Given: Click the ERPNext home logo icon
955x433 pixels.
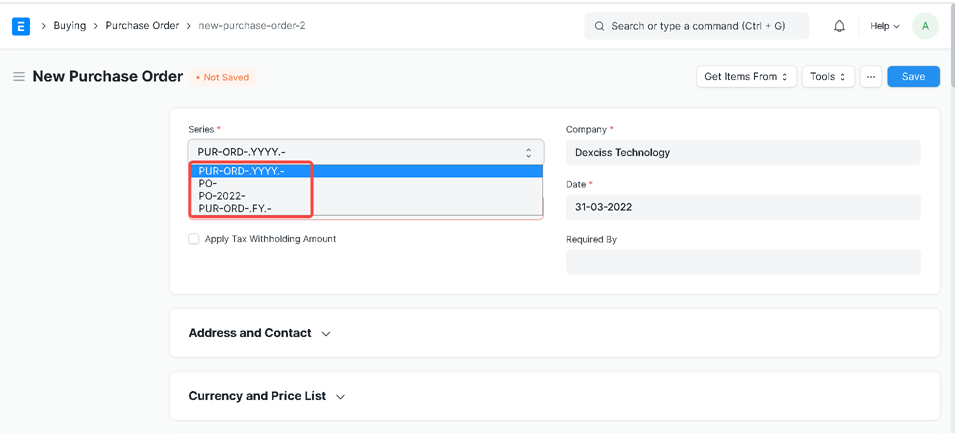Looking at the screenshot, I should click(x=20, y=26).
